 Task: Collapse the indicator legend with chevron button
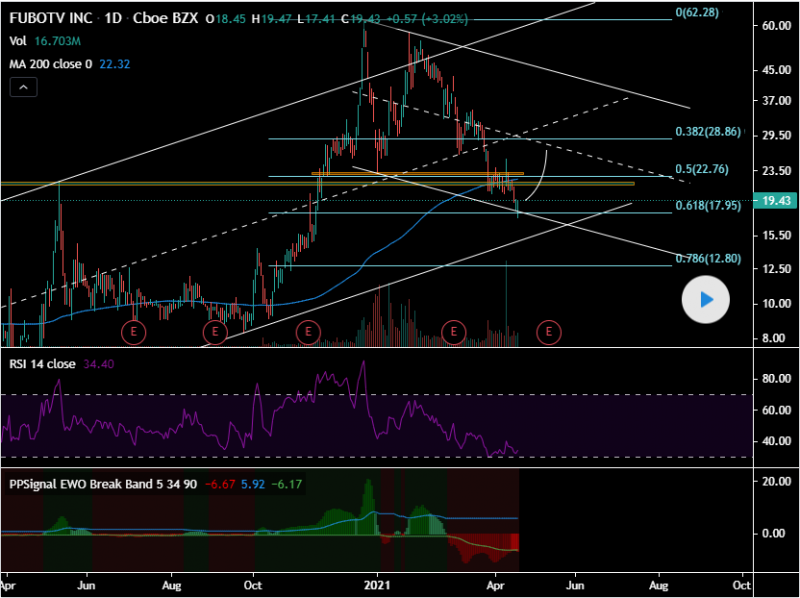click(x=22, y=88)
